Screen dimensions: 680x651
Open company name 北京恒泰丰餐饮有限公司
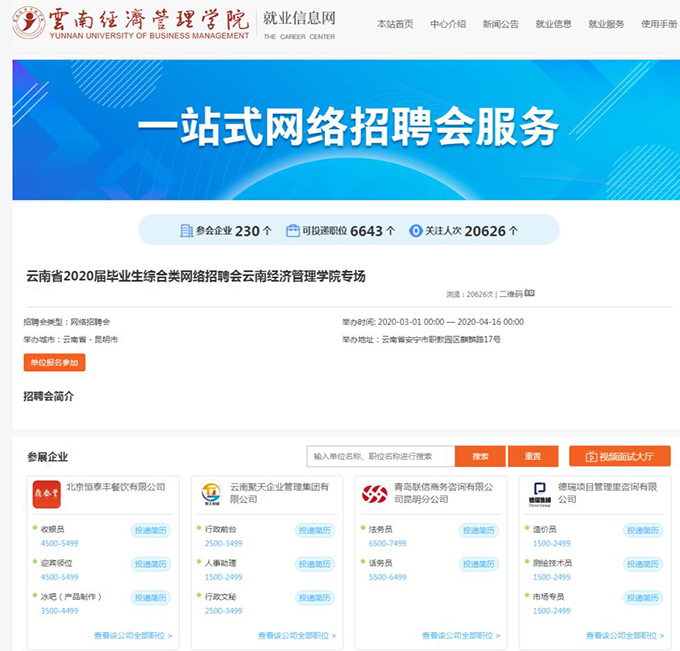[115, 487]
